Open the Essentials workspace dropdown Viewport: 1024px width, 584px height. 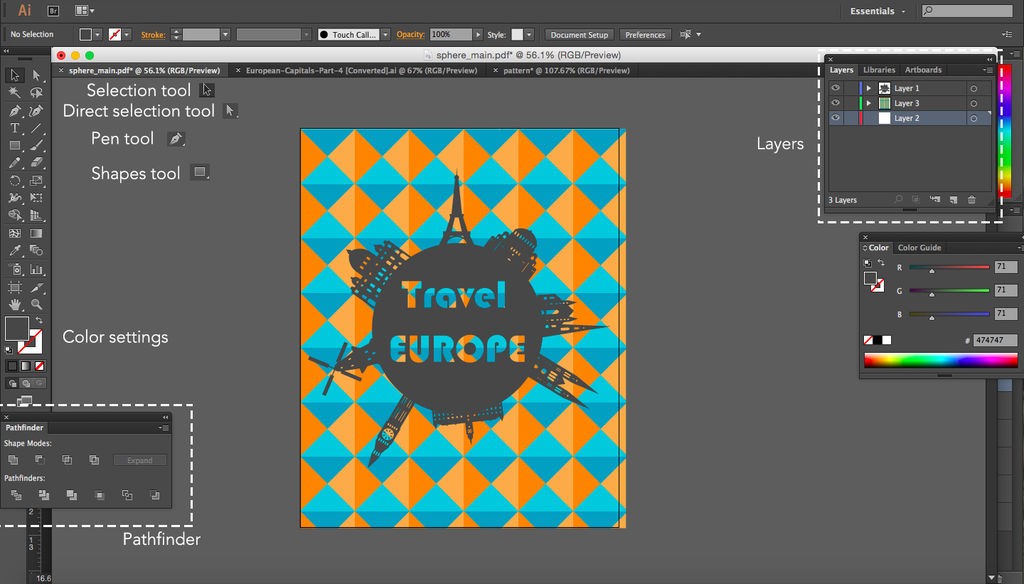pos(878,11)
